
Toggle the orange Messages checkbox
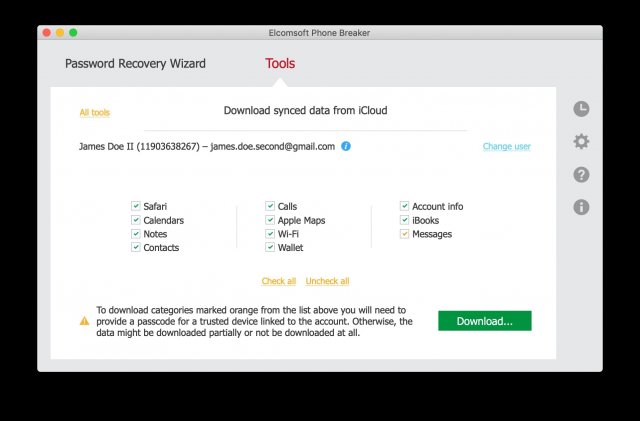[x=405, y=234]
